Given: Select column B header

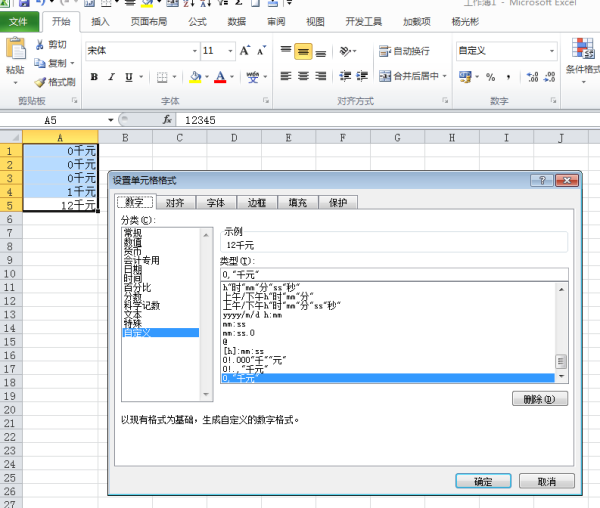Looking at the screenshot, I should (x=125, y=138).
